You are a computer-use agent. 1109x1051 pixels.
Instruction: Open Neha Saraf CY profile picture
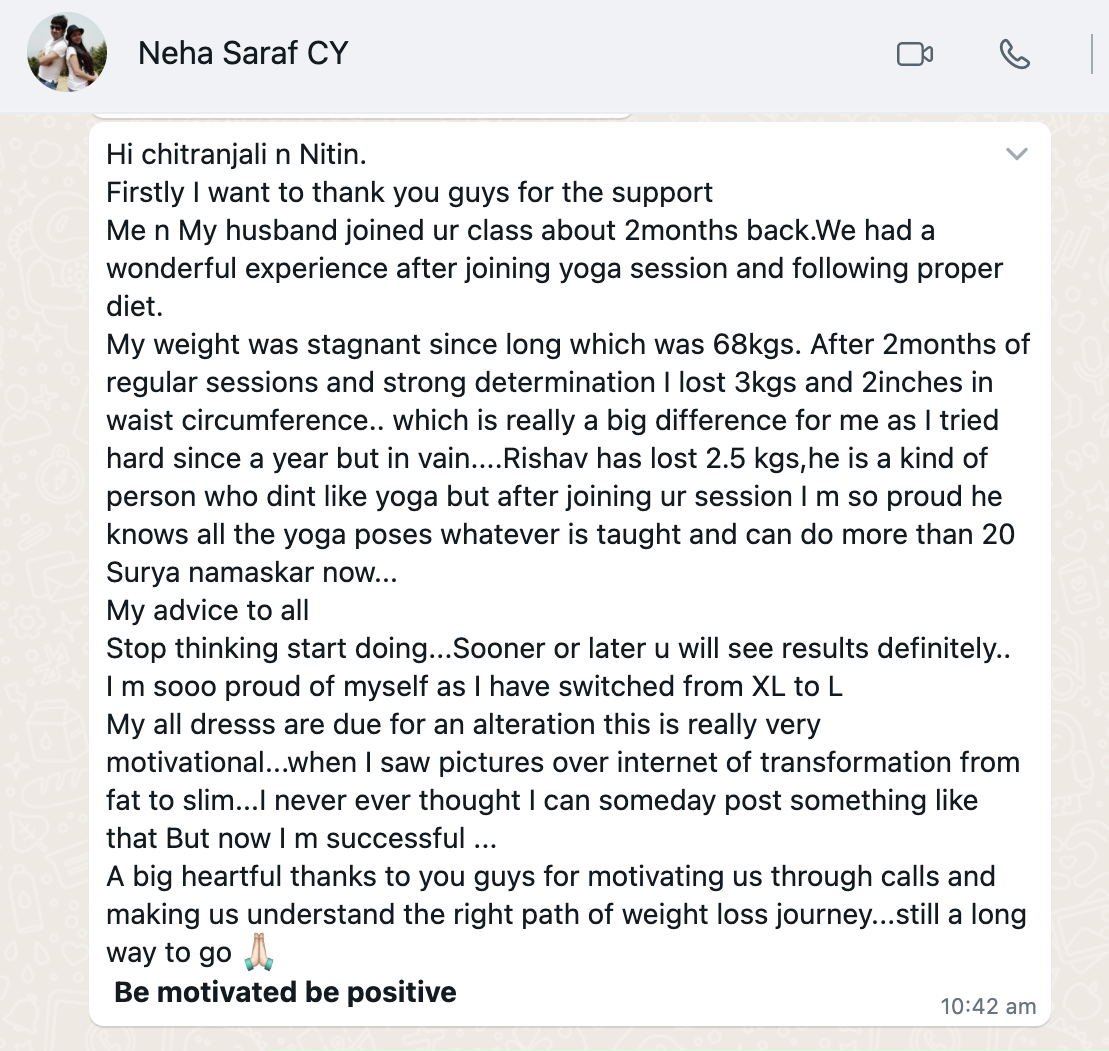(x=67, y=53)
